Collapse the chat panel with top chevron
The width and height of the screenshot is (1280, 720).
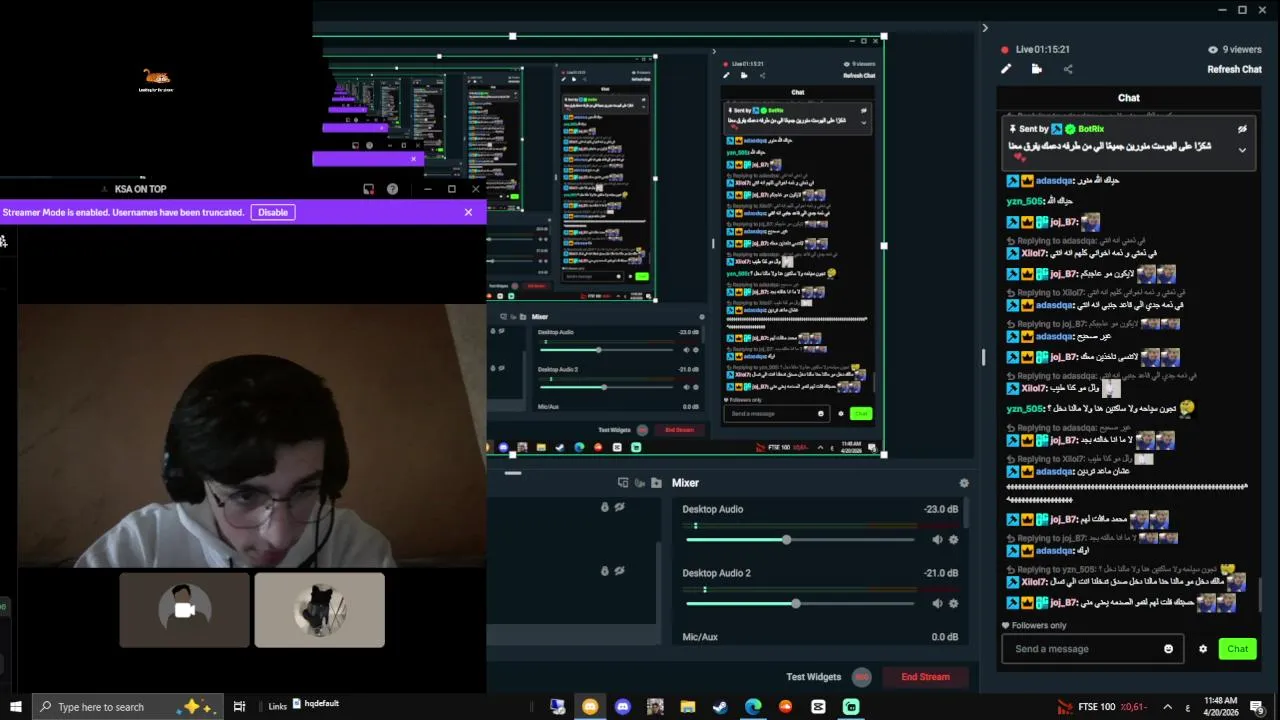(984, 28)
